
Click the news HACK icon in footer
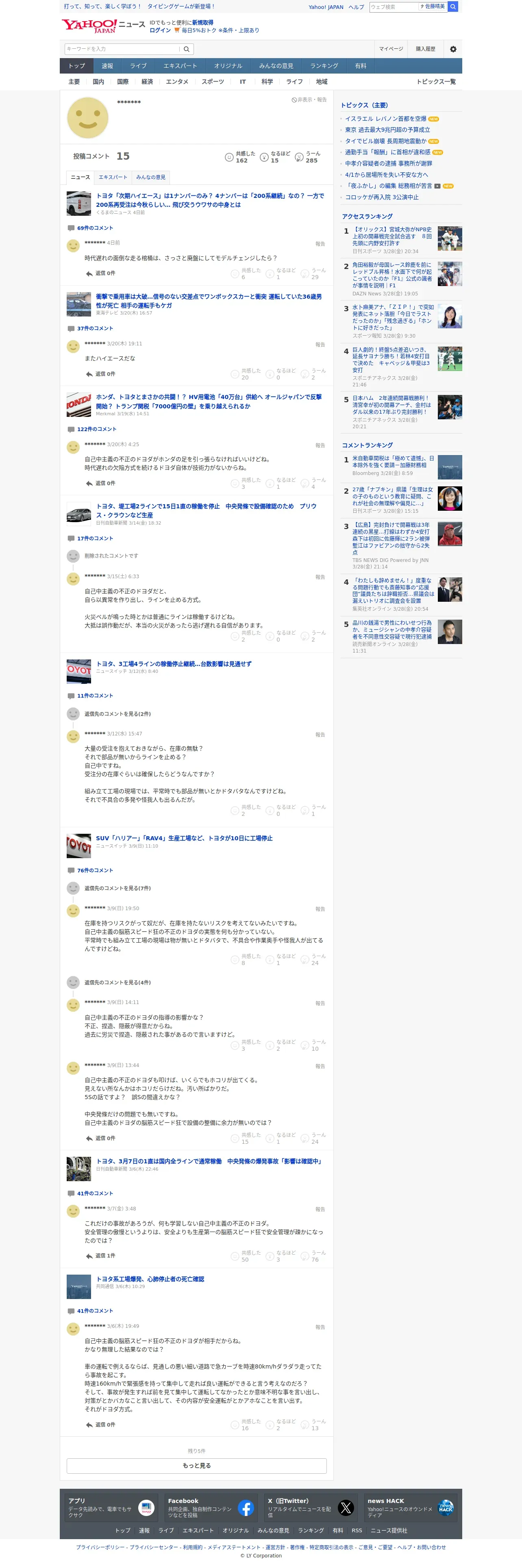coord(446,1508)
